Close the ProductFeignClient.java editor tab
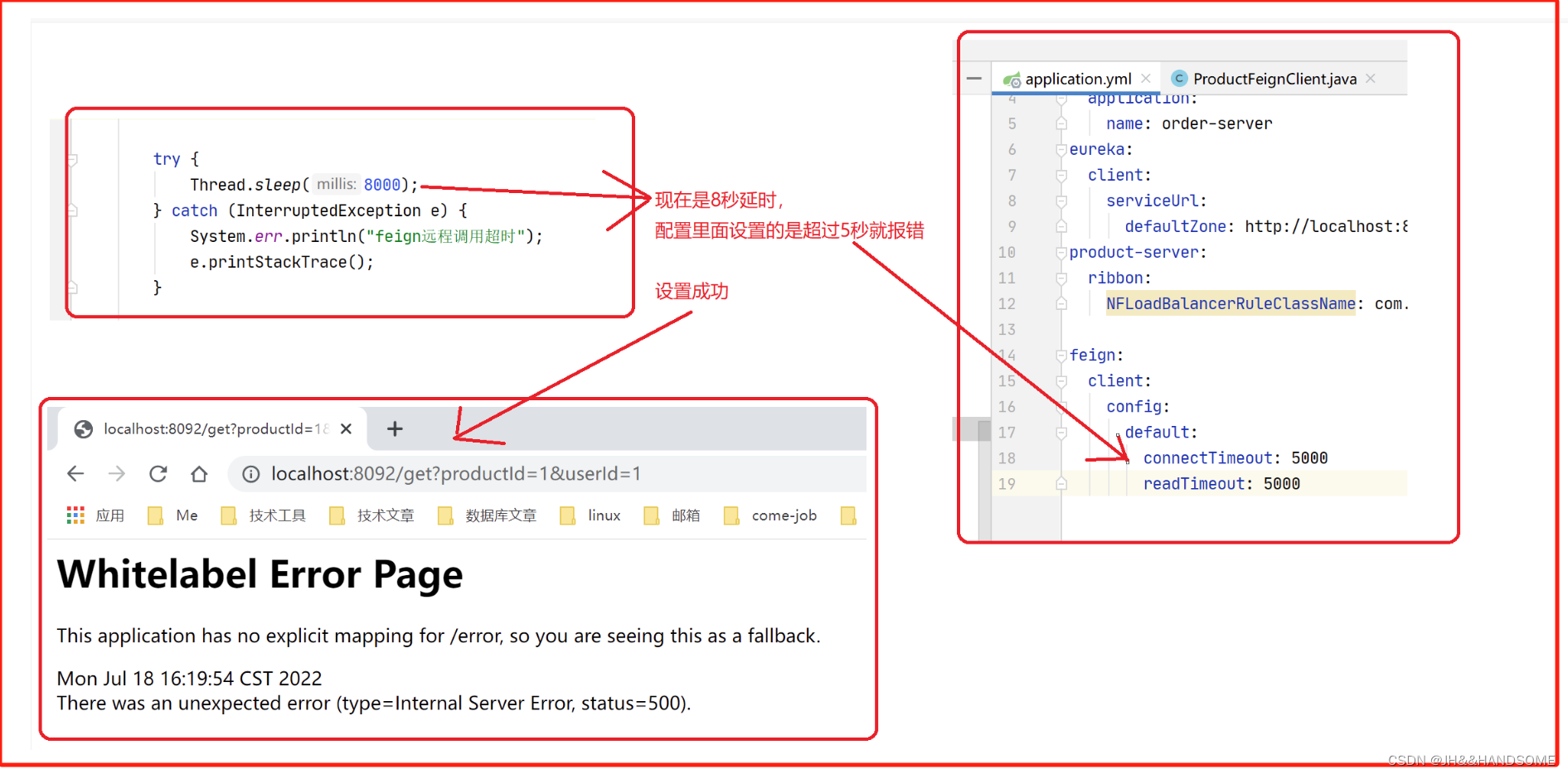The image size is (1568, 774). [1371, 78]
